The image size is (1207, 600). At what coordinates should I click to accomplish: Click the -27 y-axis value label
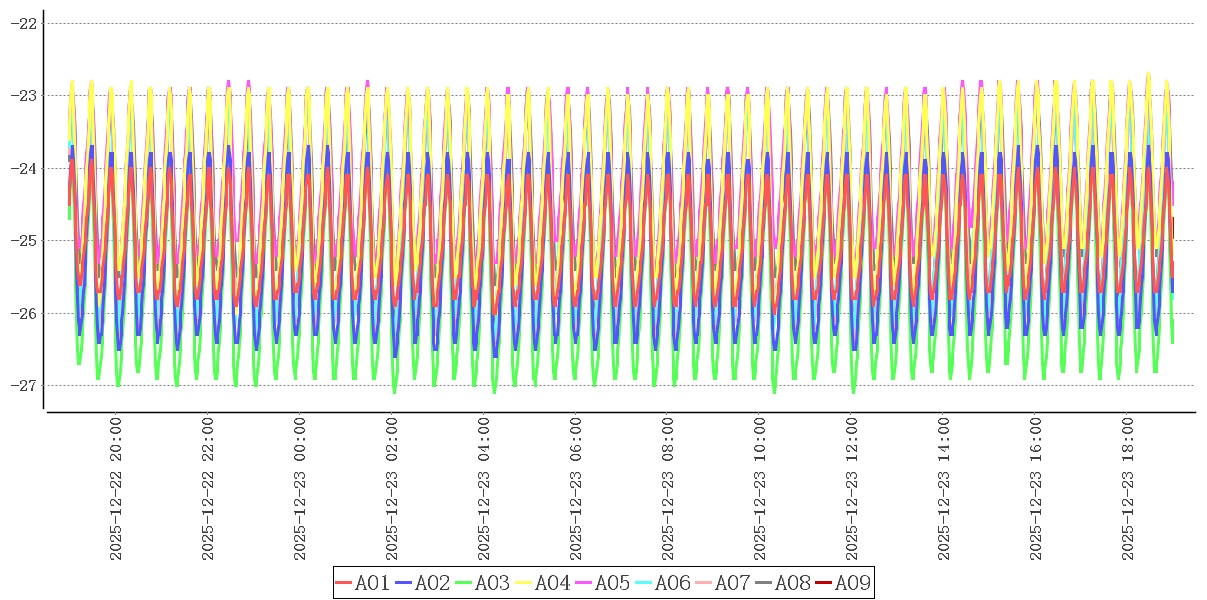coord(23,386)
